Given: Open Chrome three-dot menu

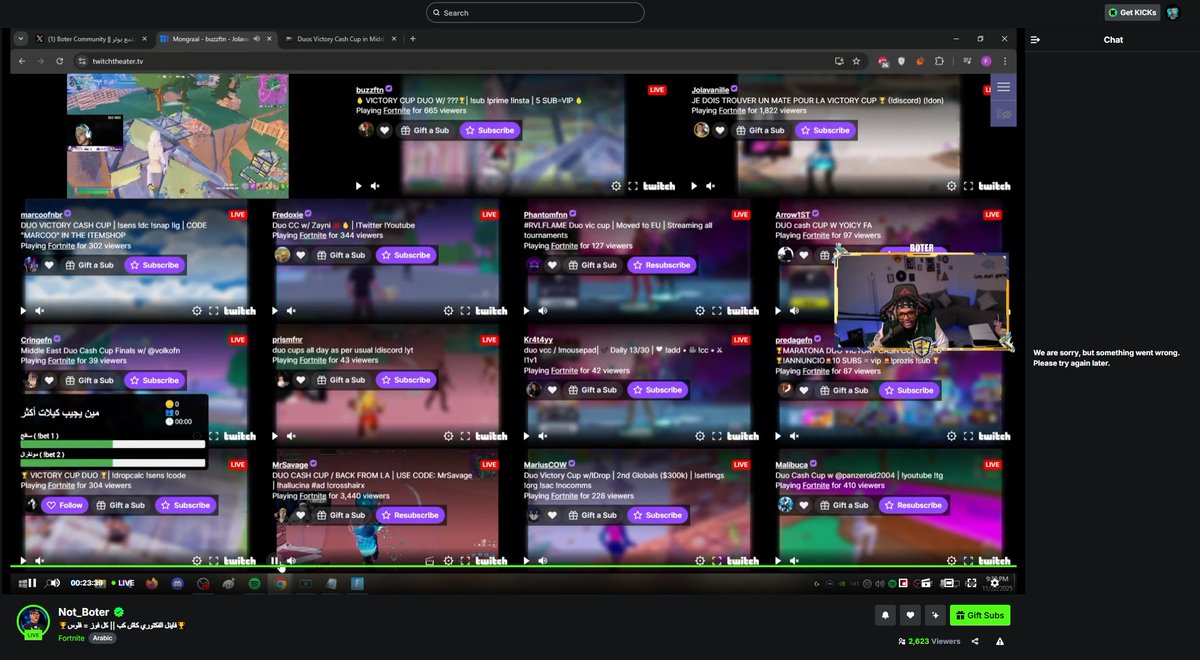Looking at the screenshot, I should coord(1005,61).
